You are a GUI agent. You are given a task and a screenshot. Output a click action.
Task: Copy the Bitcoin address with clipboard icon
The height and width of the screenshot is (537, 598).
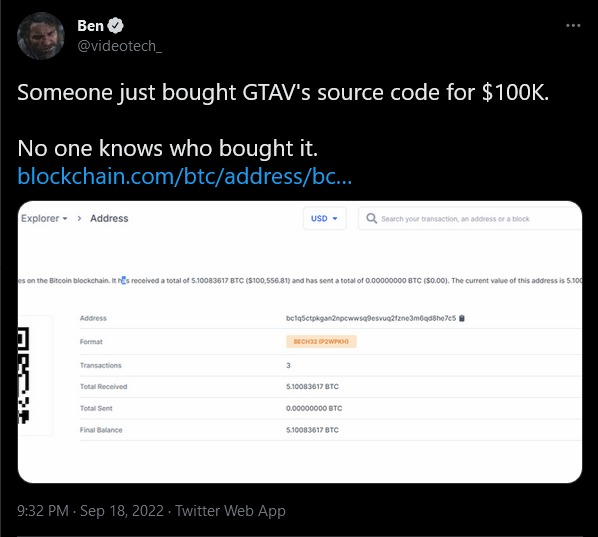pos(461,318)
